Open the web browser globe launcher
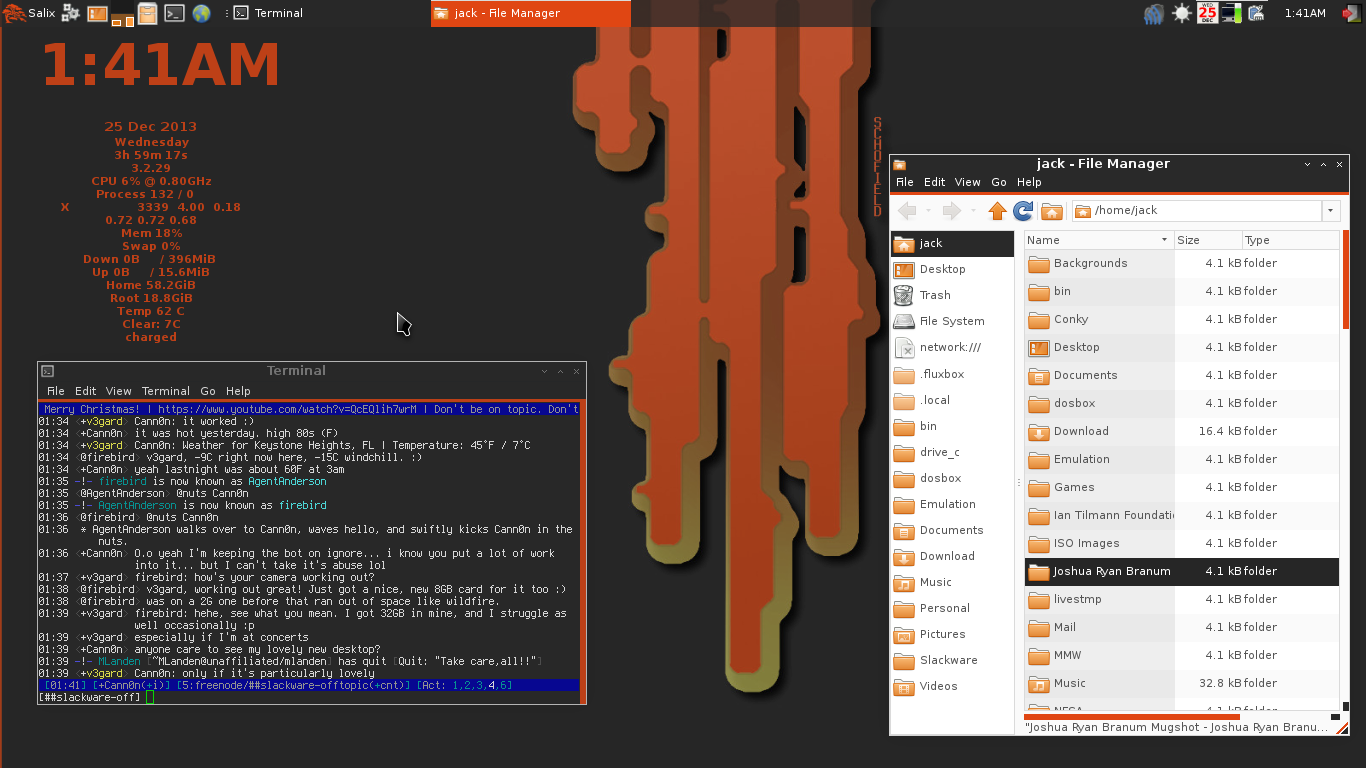 pyautogui.click(x=201, y=13)
